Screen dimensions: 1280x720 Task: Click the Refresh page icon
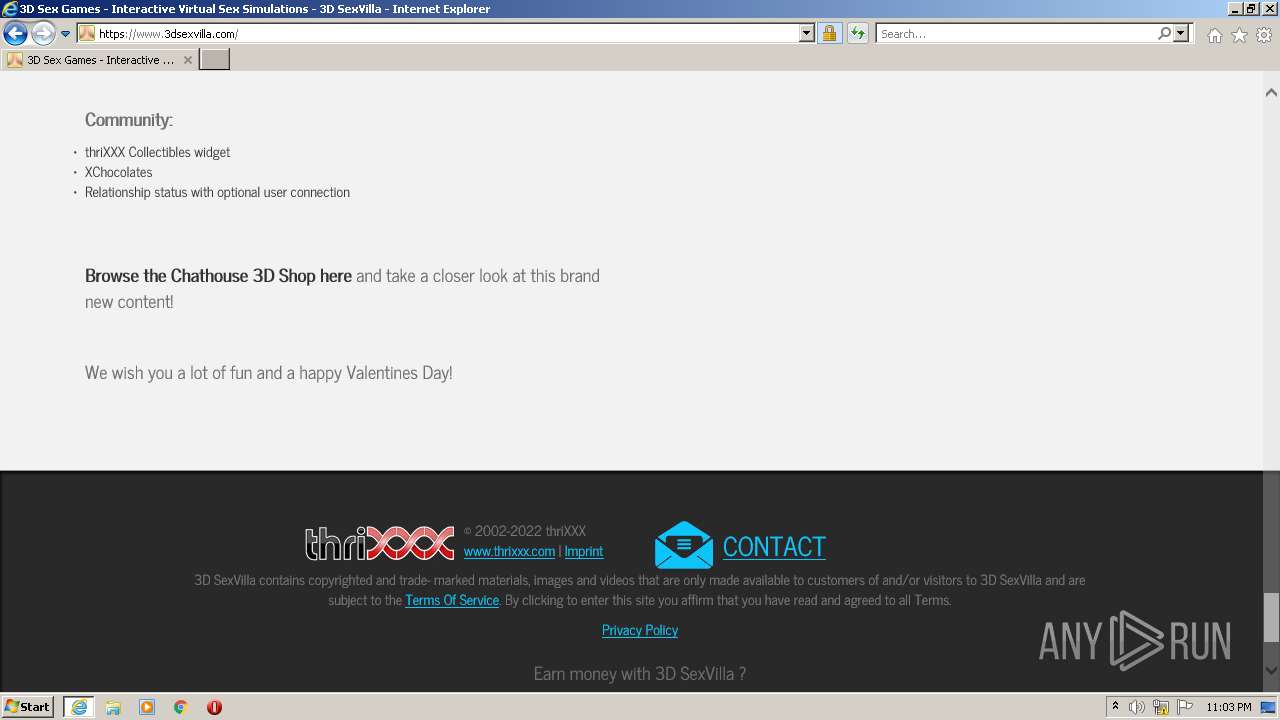[857, 34]
